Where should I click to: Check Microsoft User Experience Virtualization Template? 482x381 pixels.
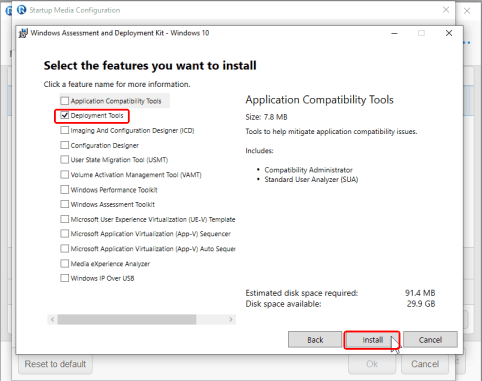tap(65, 219)
